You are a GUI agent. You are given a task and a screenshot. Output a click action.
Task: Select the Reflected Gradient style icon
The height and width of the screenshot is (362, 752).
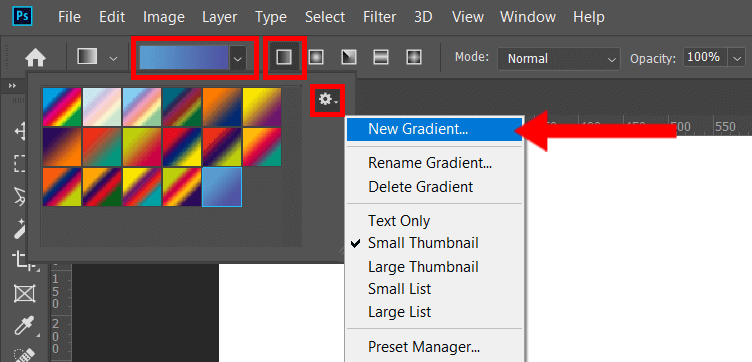pos(381,58)
